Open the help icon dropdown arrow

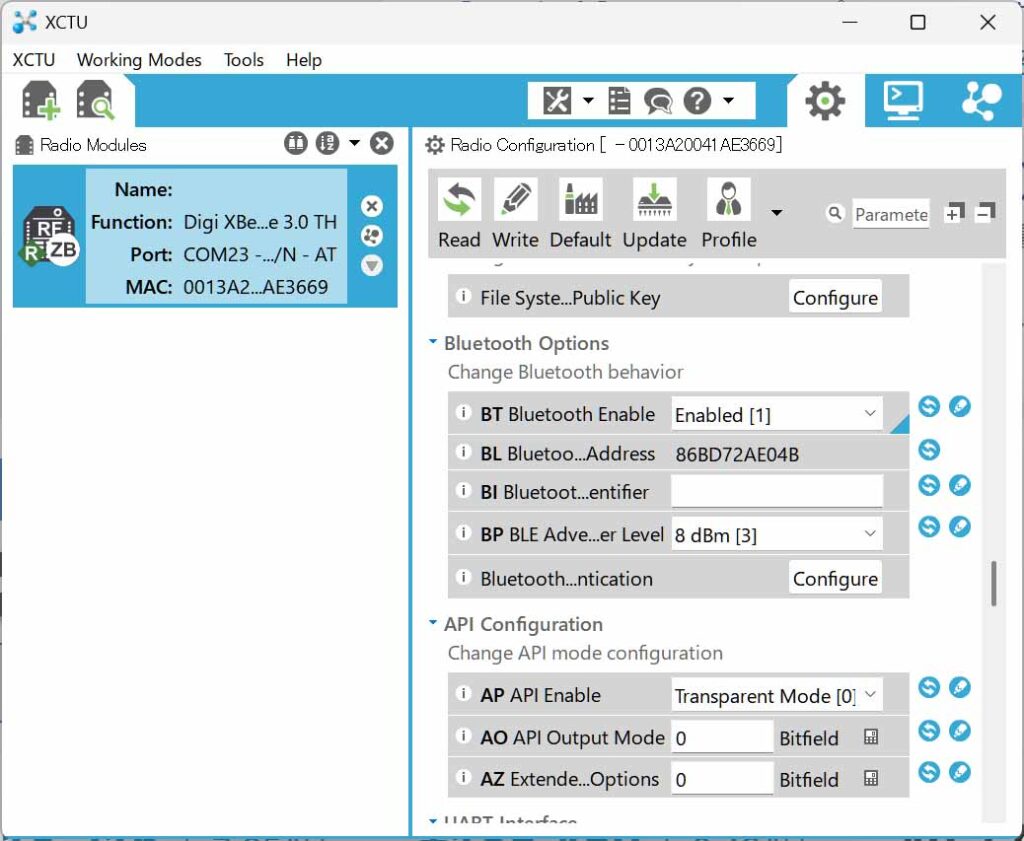[x=728, y=101]
